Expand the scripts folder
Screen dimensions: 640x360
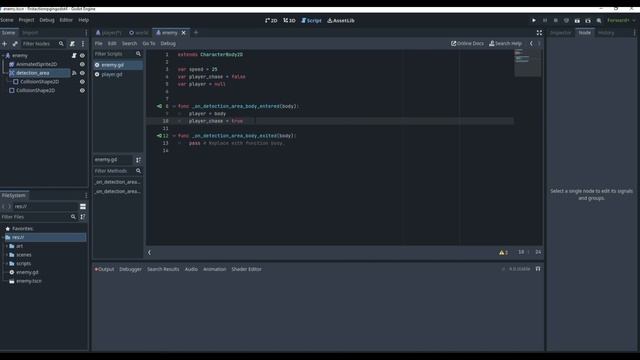pyautogui.click(x=7, y=264)
